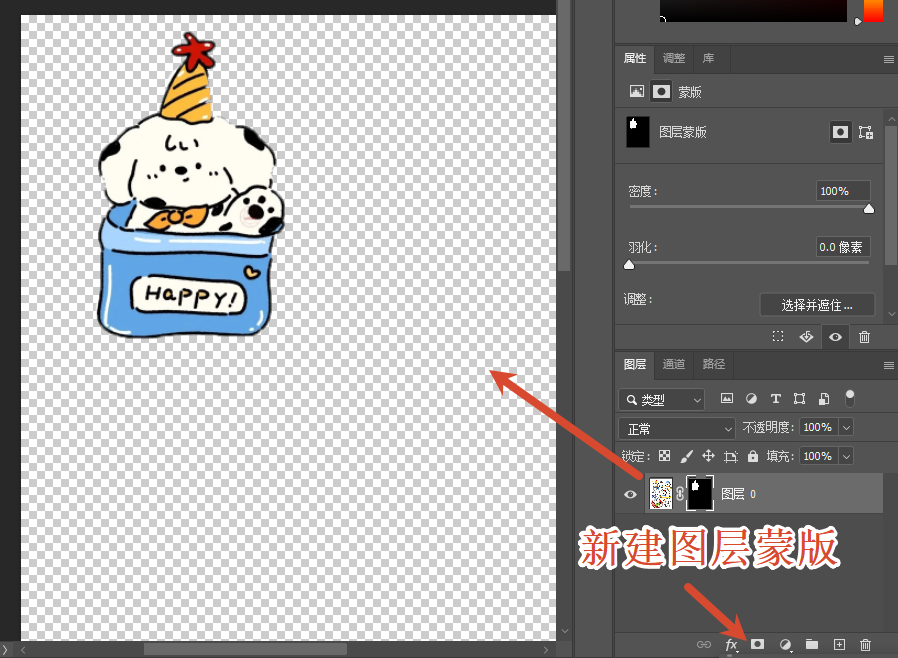Select the text layers filter icon
This screenshot has height=658, width=898.
pos(776,398)
